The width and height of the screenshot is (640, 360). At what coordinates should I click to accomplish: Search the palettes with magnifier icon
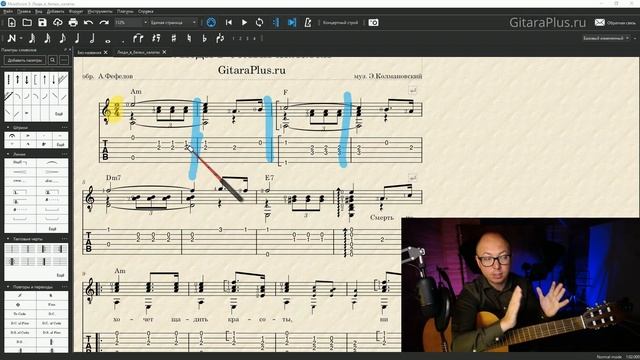(x=53, y=60)
